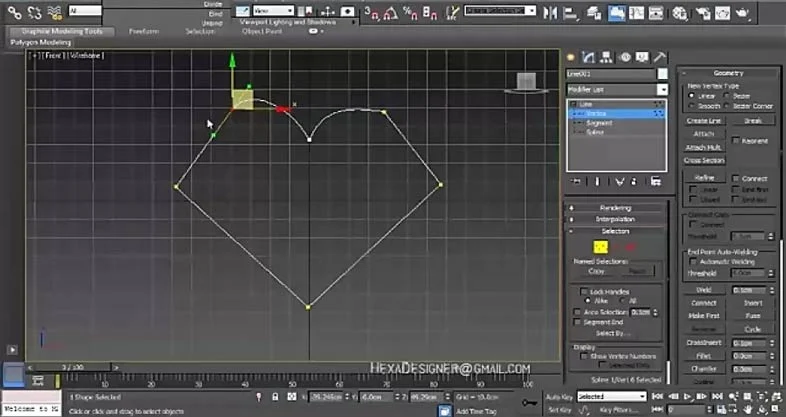Click the ViewCube in the Front viewport
The image size is (786, 417).
tap(526, 83)
